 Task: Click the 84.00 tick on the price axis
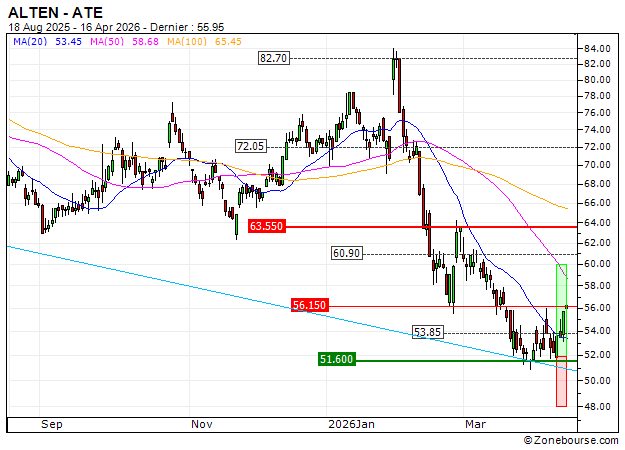(598, 49)
